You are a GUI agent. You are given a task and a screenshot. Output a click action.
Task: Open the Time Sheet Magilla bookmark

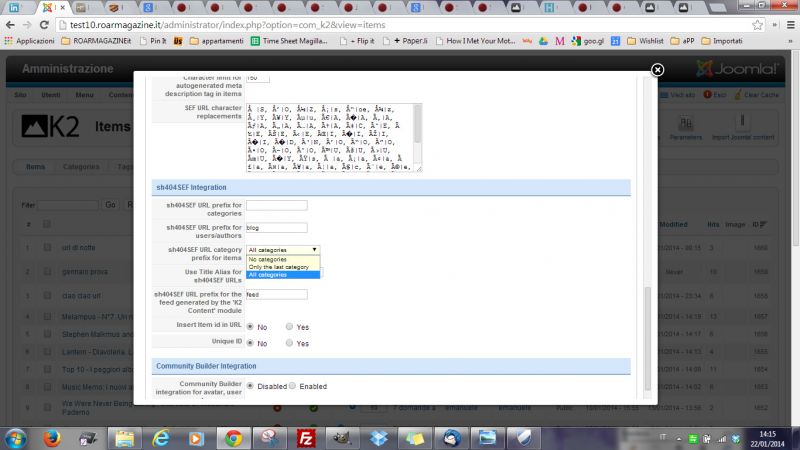(x=289, y=41)
